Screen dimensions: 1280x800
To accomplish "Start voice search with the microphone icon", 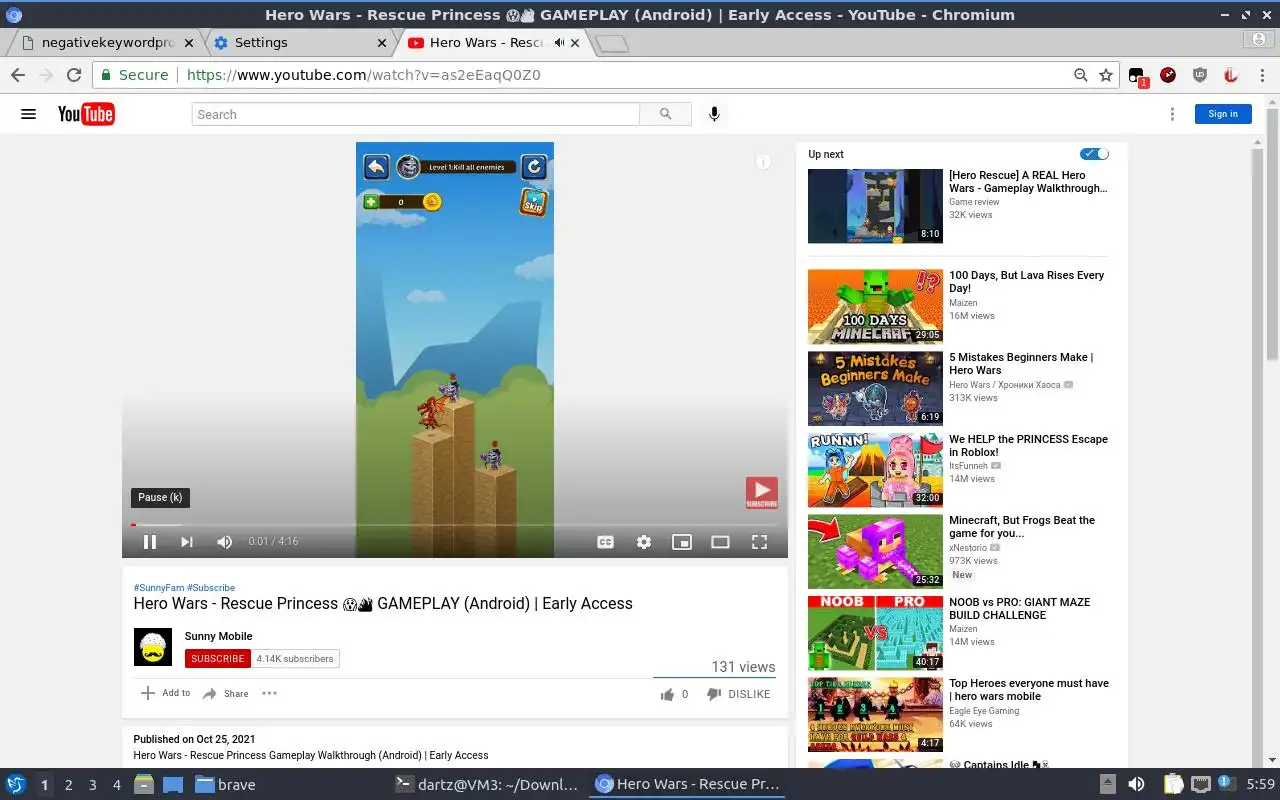I will pyautogui.click(x=714, y=114).
